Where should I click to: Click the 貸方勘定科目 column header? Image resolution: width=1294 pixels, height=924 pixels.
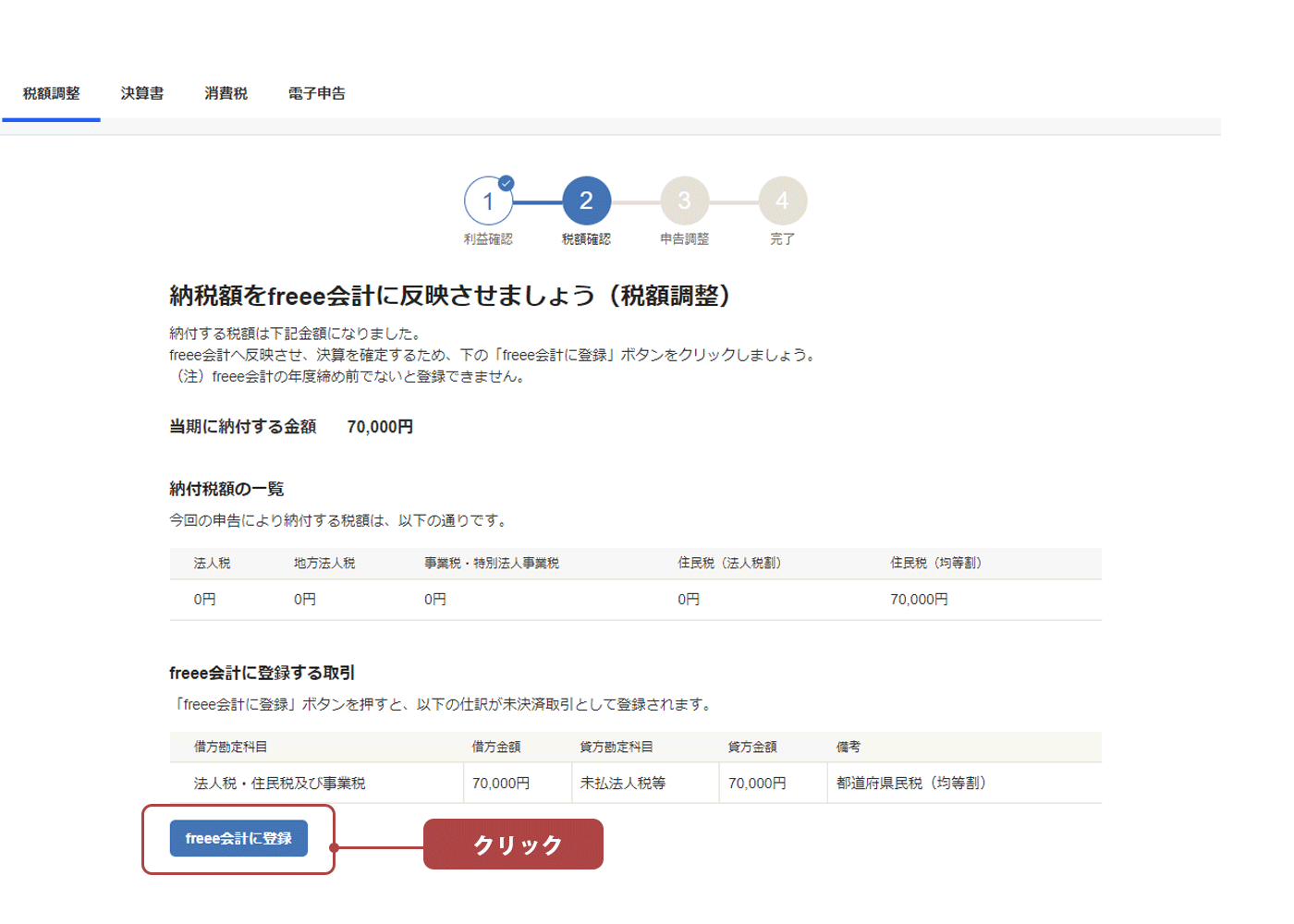pos(616,747)
